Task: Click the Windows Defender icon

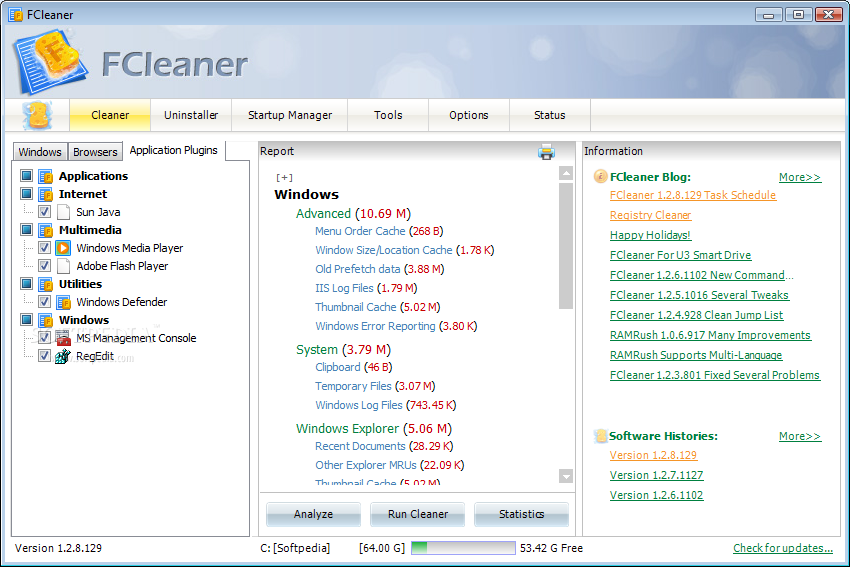Action: (x=63, y=302)
